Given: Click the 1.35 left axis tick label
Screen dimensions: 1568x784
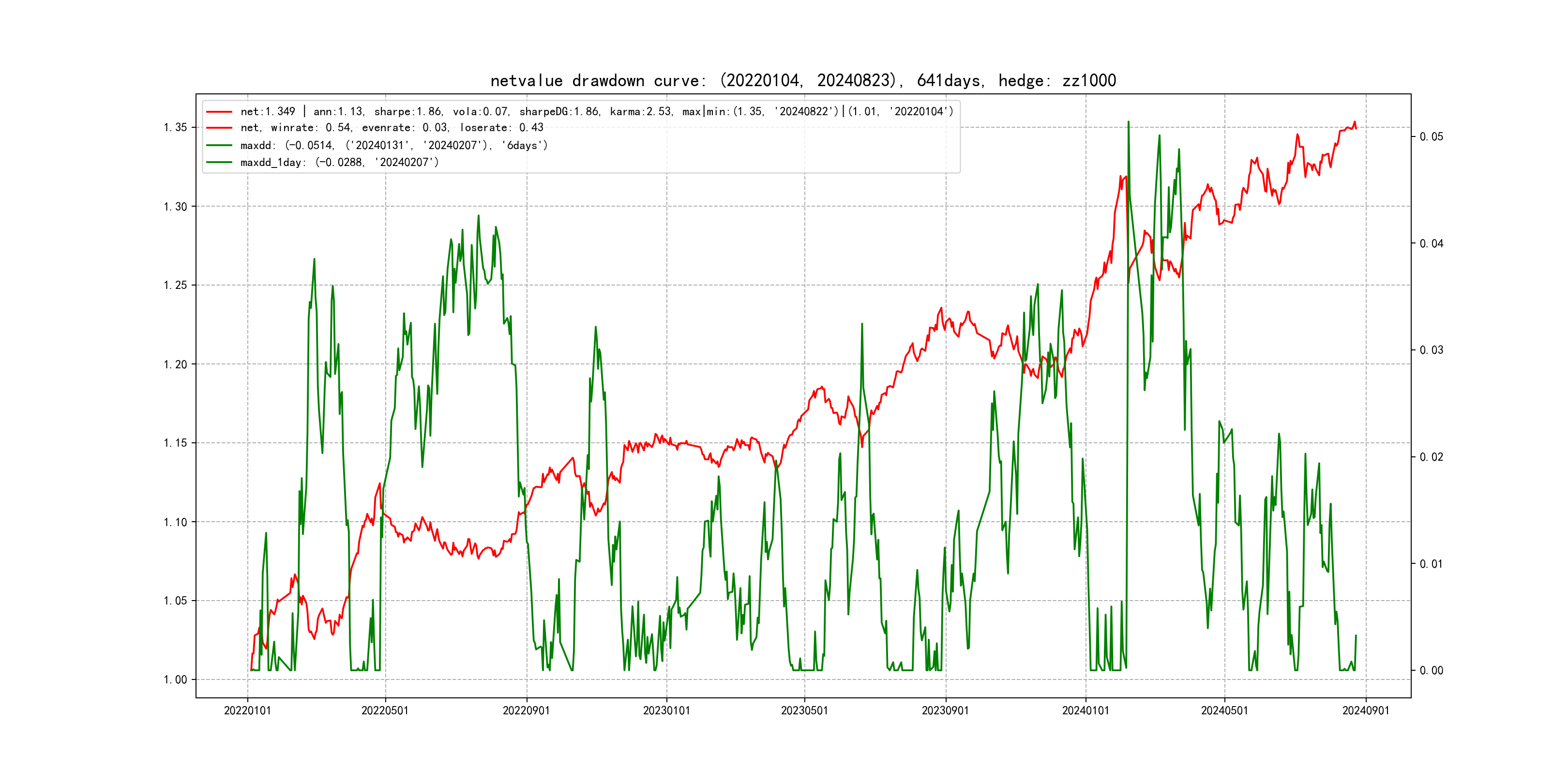Looking at the screenshot, I should pyautogui.click(x=175, y=127).
